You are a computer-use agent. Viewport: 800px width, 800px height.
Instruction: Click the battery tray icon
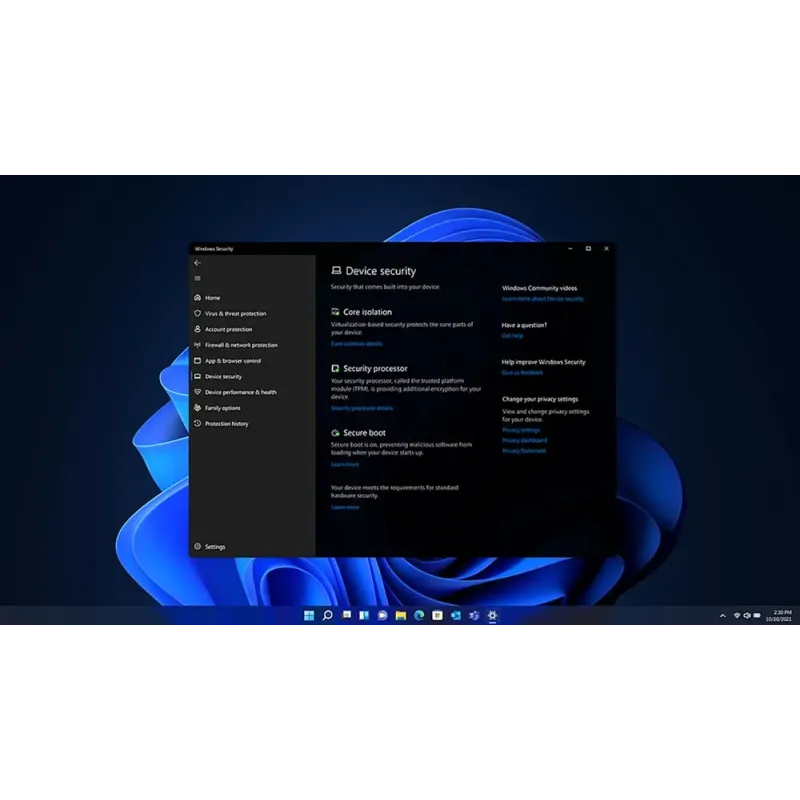[x=757, y=616]
